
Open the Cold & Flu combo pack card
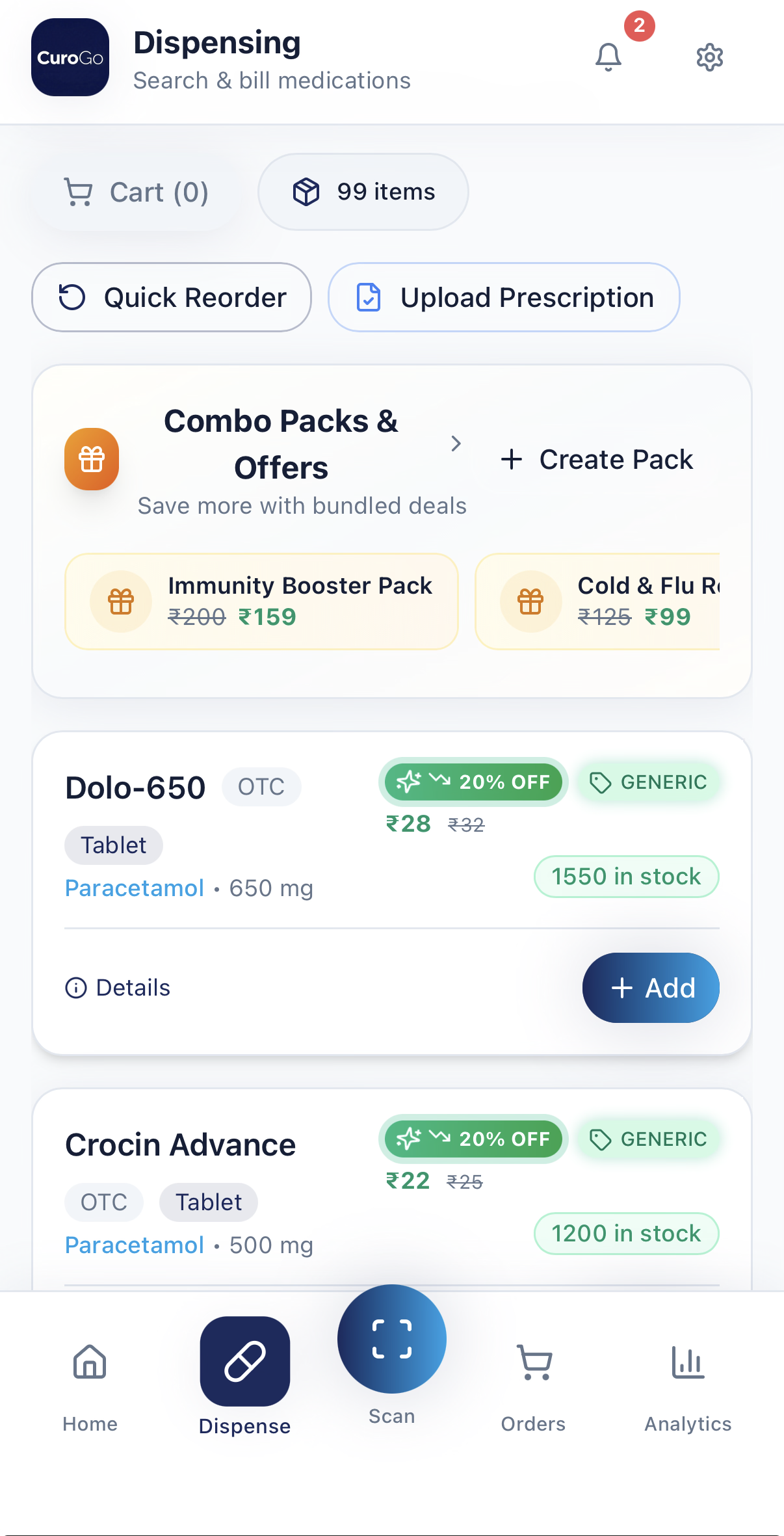pyautogui.click(x=598, y=602)
